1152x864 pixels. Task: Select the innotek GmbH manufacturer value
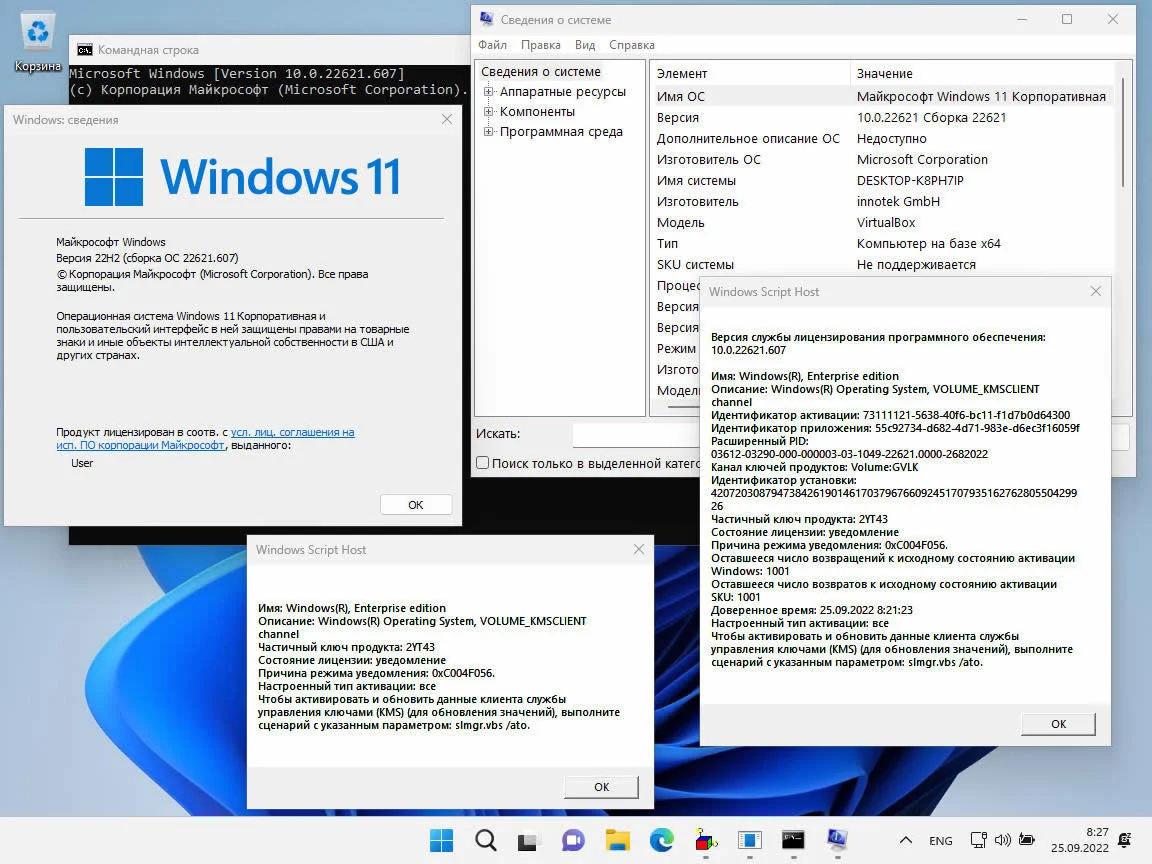[x=898, y=201]
